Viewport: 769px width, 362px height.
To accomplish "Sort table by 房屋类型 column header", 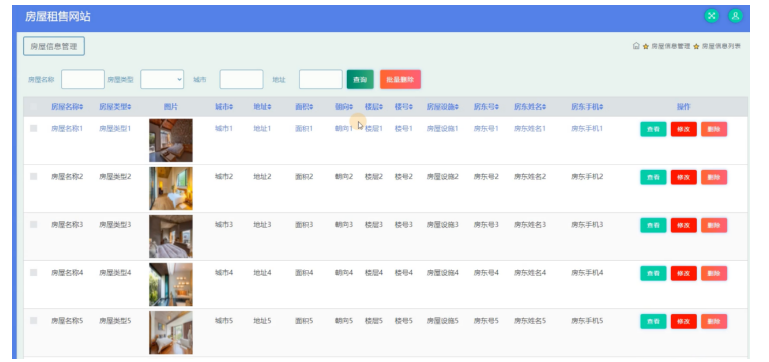I will tap(115, 106).
